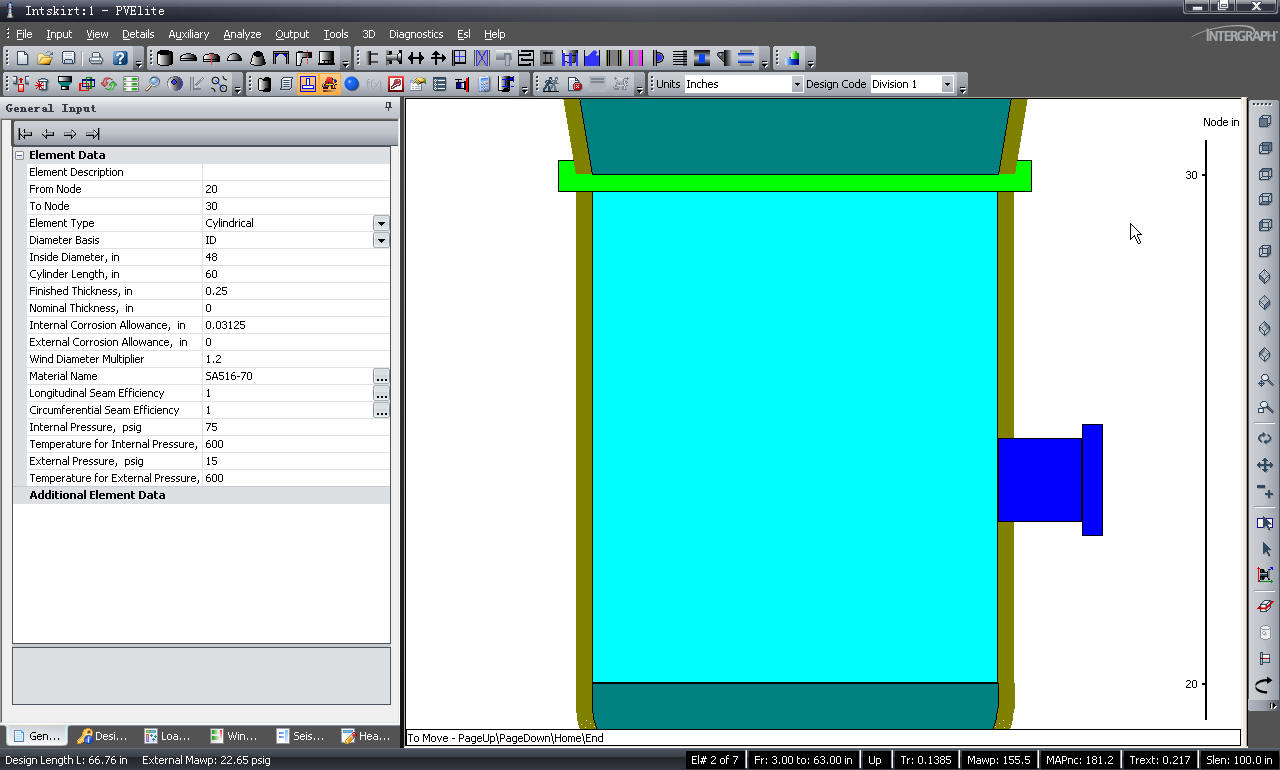Switch to the Loa... tab
This screenshot has height=770, width=1280.
168,736
